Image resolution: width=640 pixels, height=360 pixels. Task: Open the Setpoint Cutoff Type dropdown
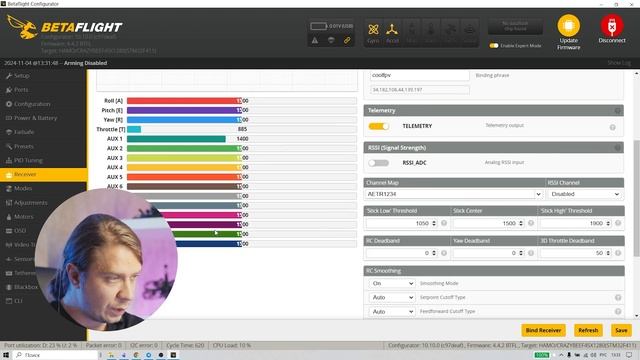(391, 298)
